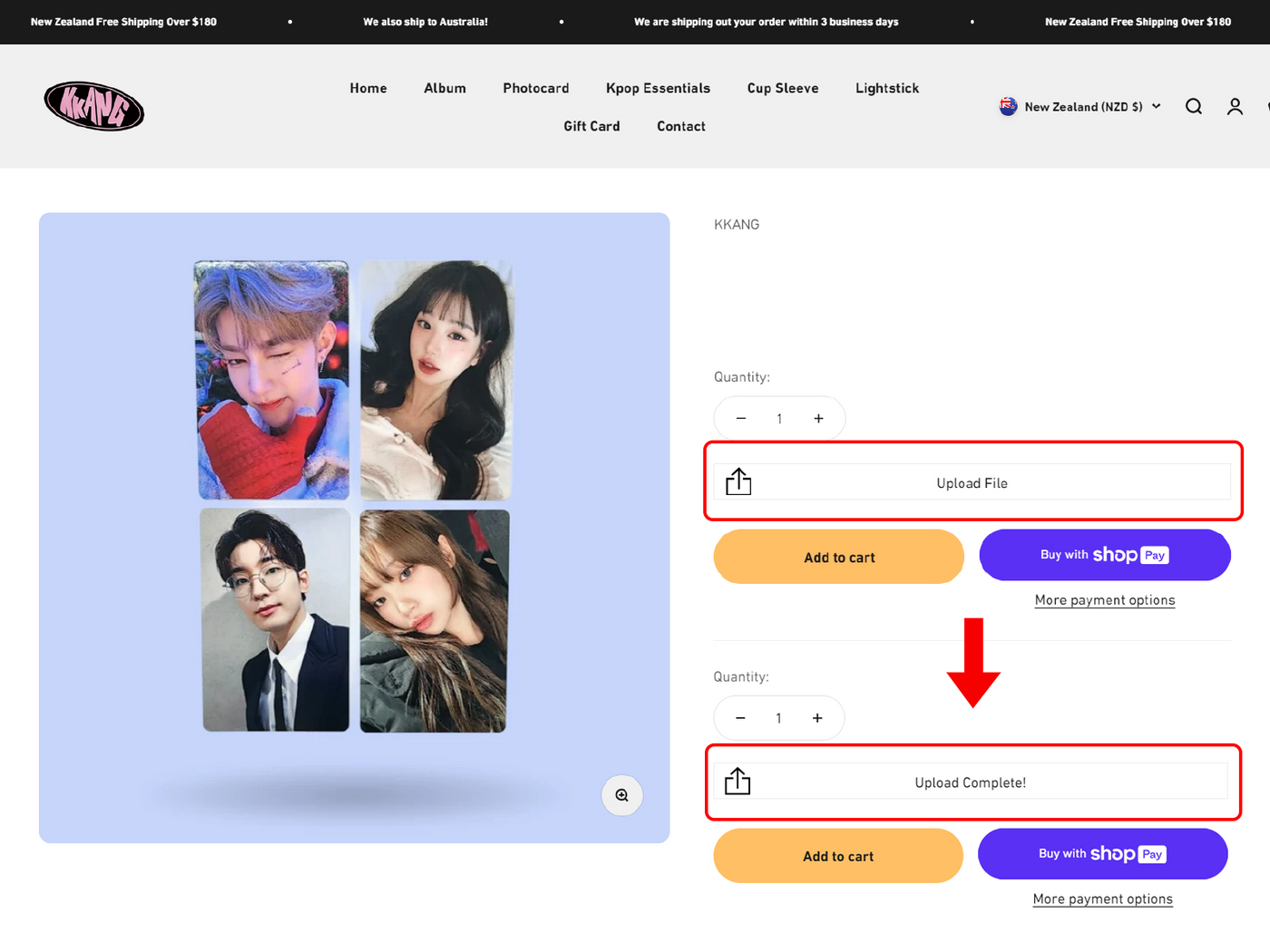
Task: Navigate to the Kpop Essentials section
Action: [658, 88]
